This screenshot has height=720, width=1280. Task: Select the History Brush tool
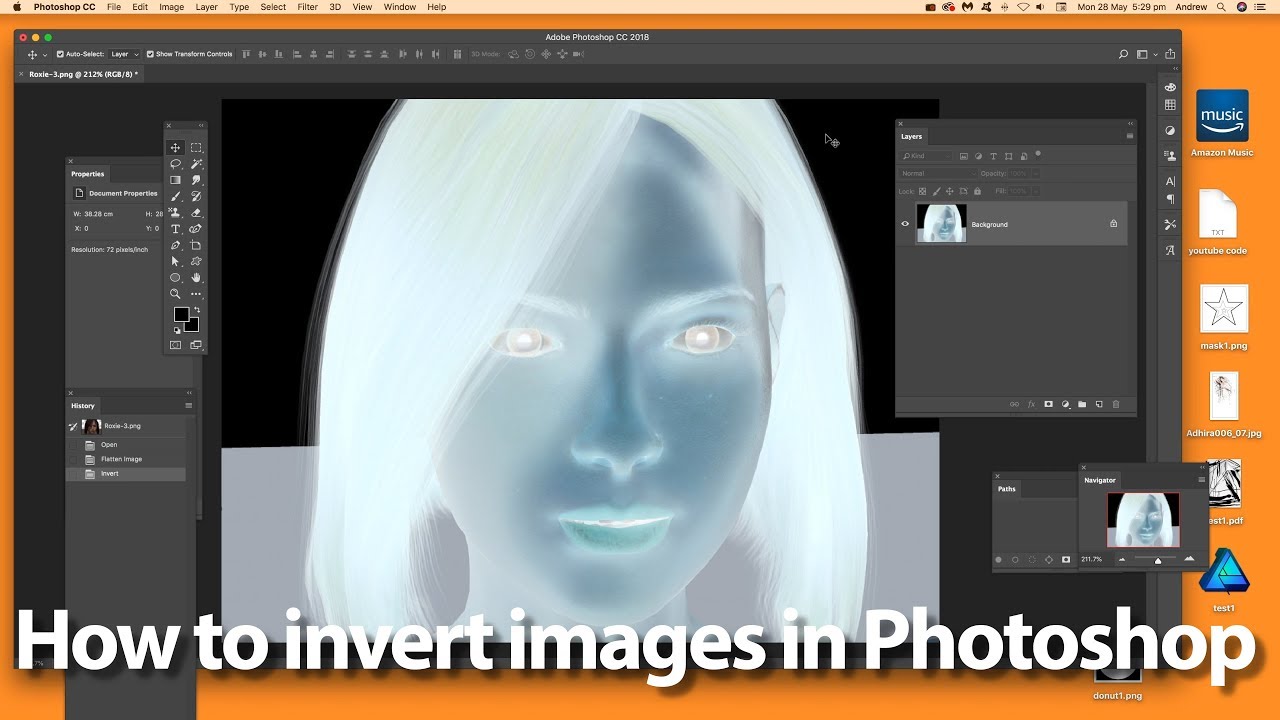tap(196, 196)
